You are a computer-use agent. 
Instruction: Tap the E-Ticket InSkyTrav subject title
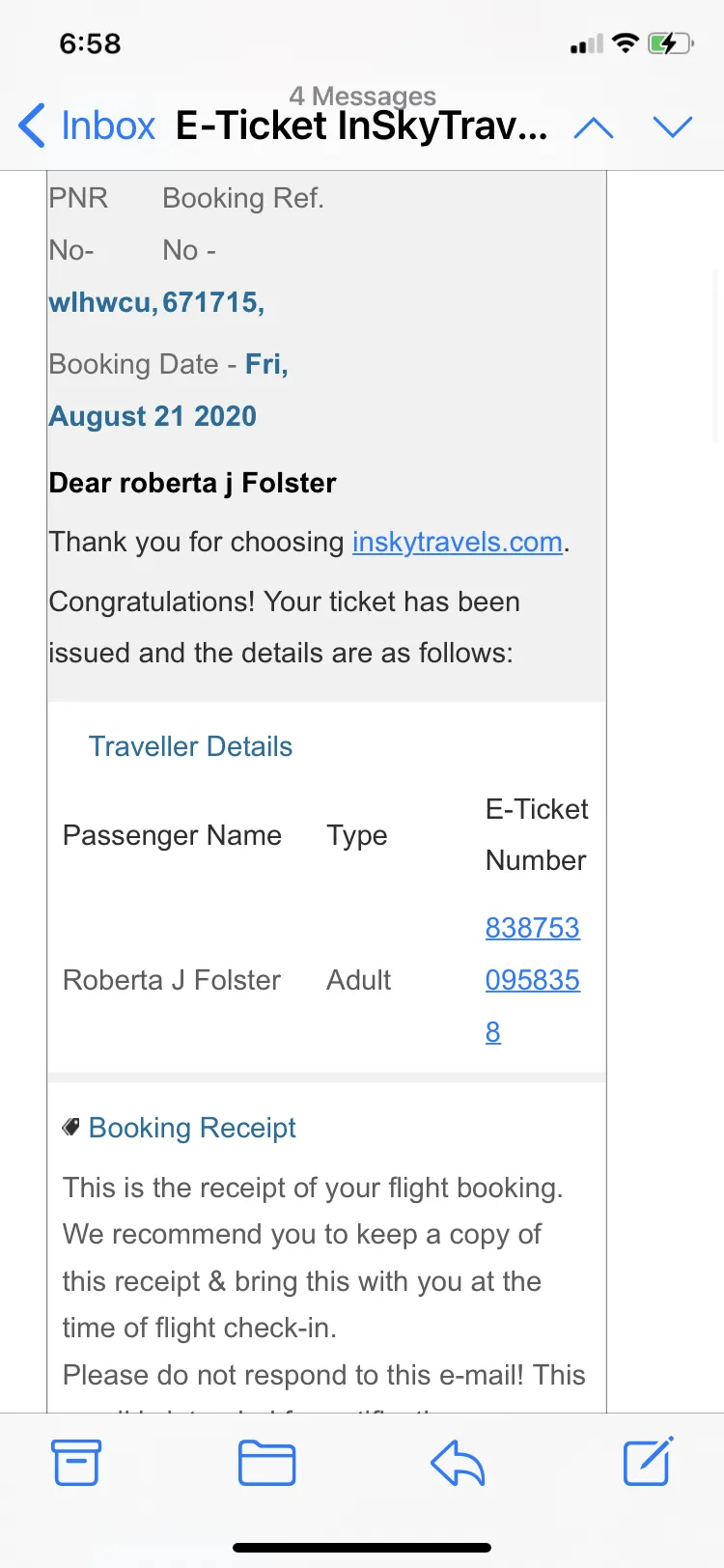pyautogui.click(x=362, y=126)
